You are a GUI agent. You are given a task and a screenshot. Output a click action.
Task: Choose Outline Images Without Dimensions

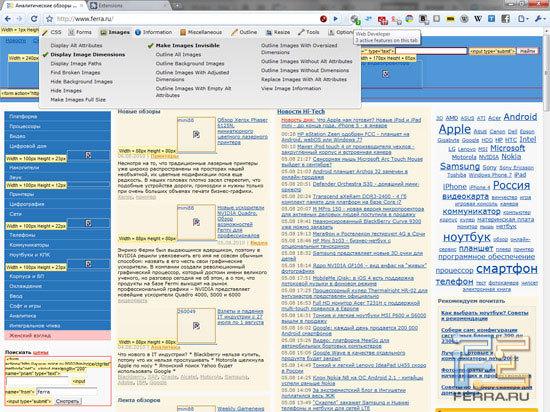pyautogui.click(x=305, y=70)
